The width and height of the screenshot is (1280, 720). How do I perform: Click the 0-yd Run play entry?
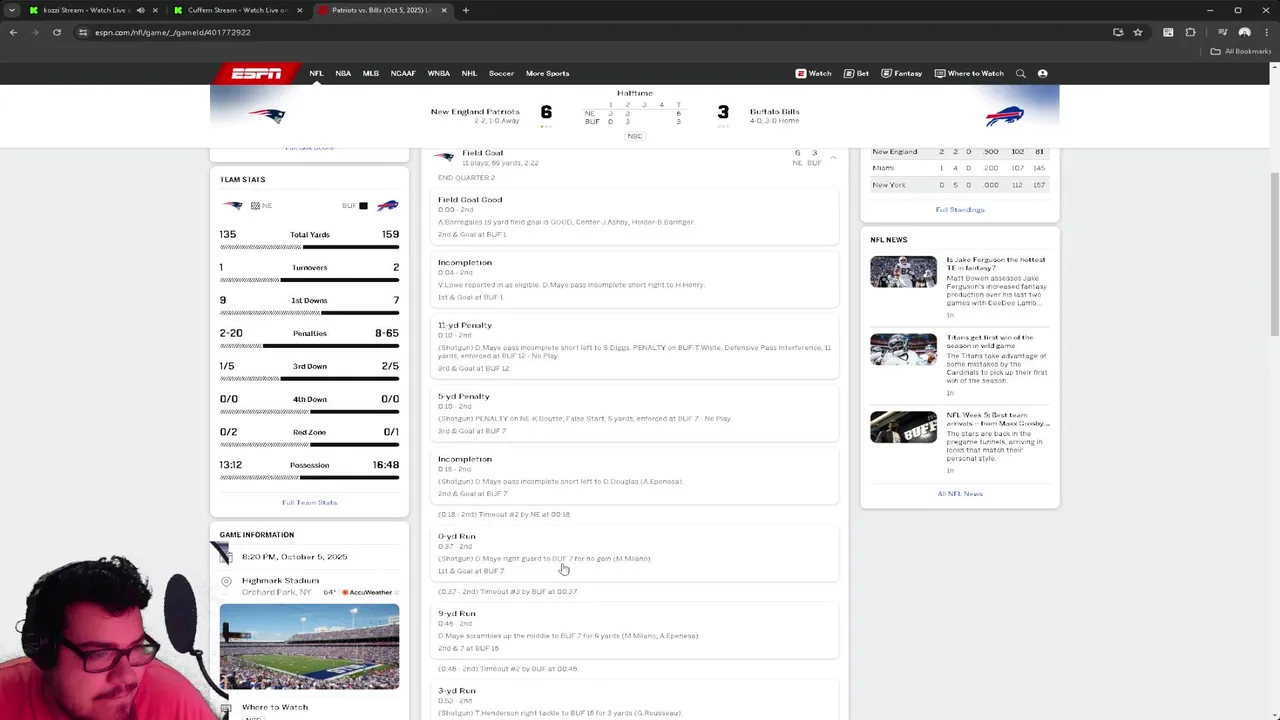click(635, 553)
